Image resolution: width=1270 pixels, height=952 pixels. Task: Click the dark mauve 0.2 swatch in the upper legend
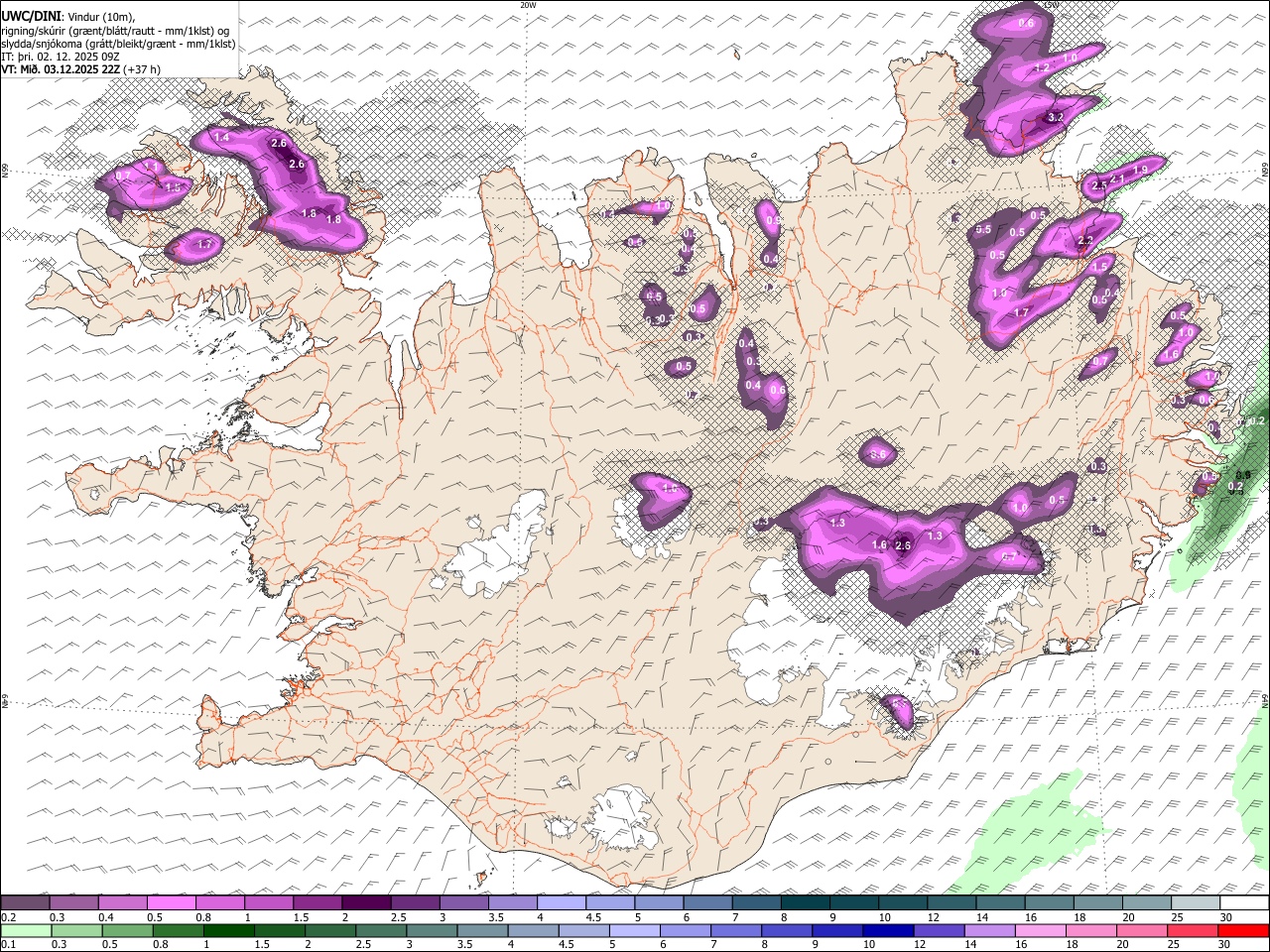click(26, 903)
